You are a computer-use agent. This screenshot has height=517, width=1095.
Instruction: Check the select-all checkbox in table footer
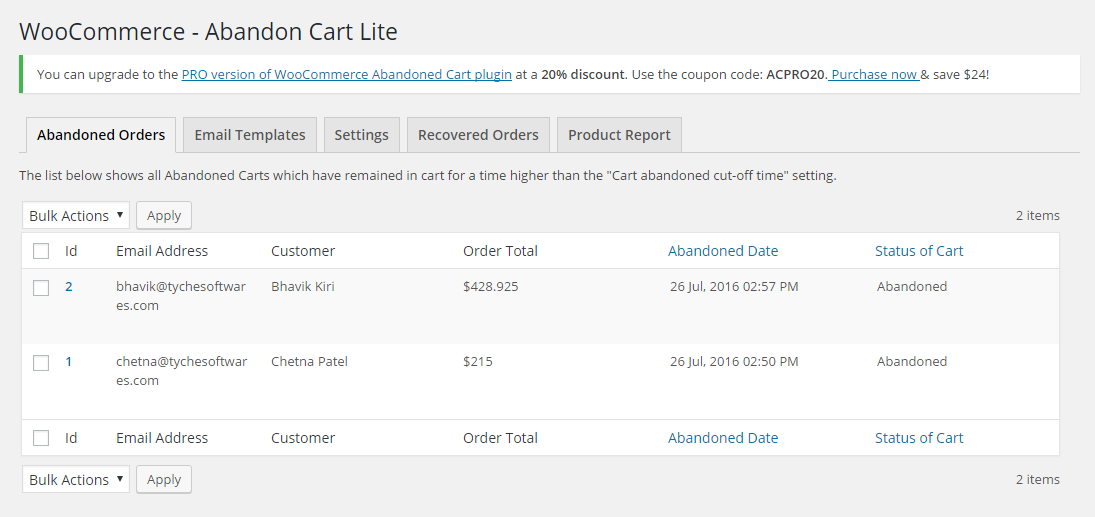tap(41, 438)
